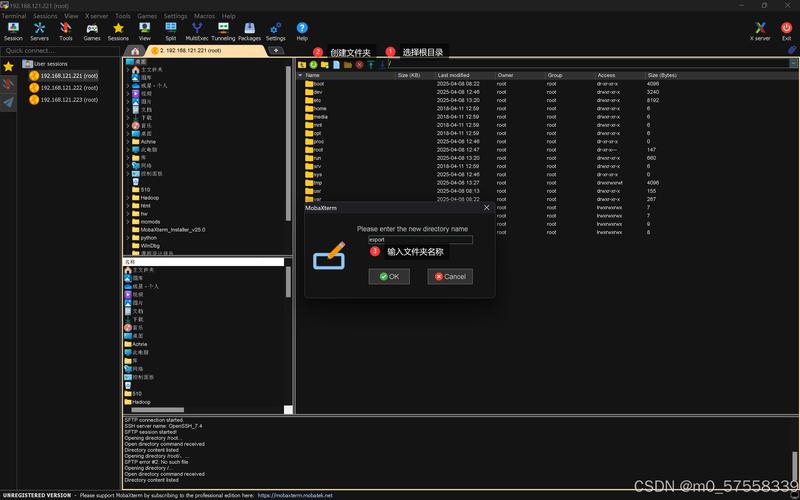Close the MobaXterm dialog with X
The image size is (800, 500).
click(486, 208)
